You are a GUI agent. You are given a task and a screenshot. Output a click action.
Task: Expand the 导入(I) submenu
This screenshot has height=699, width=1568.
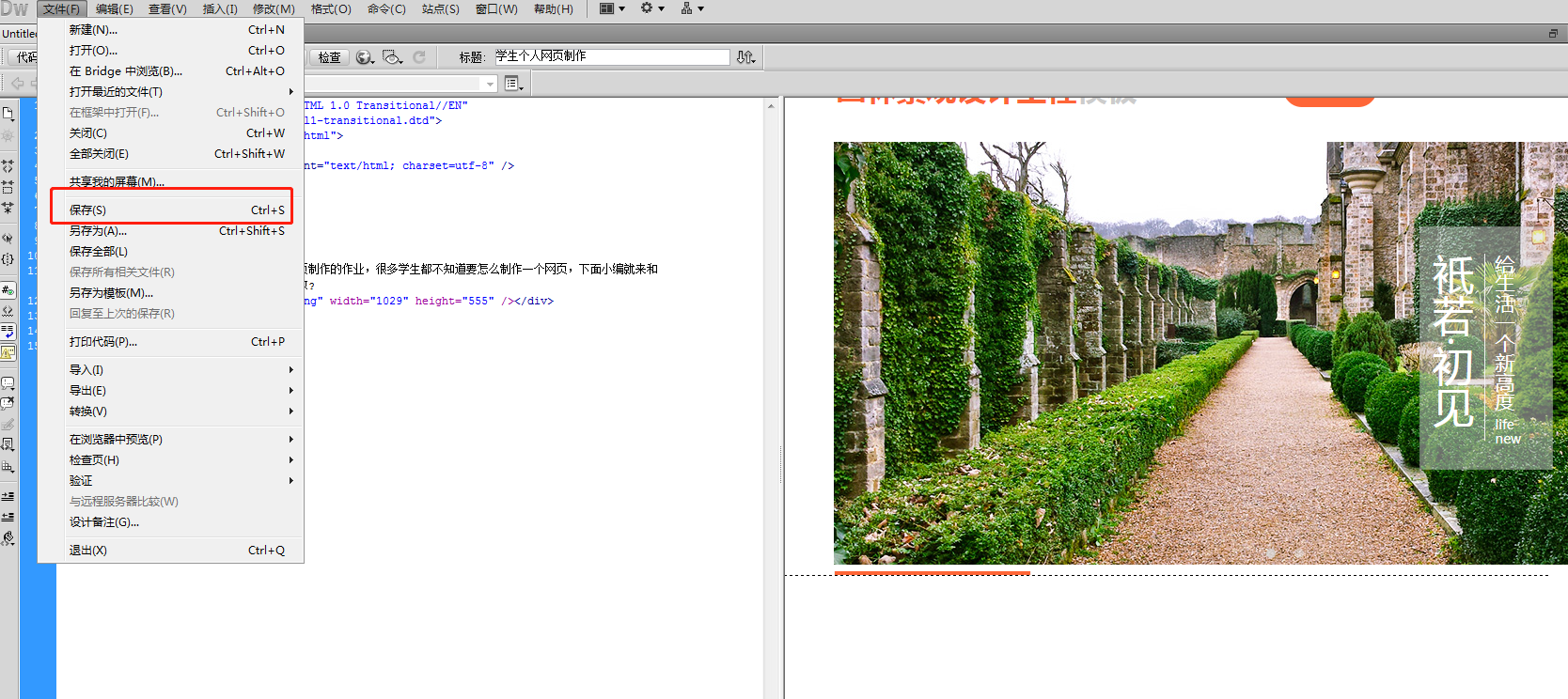tap(170, 370)
